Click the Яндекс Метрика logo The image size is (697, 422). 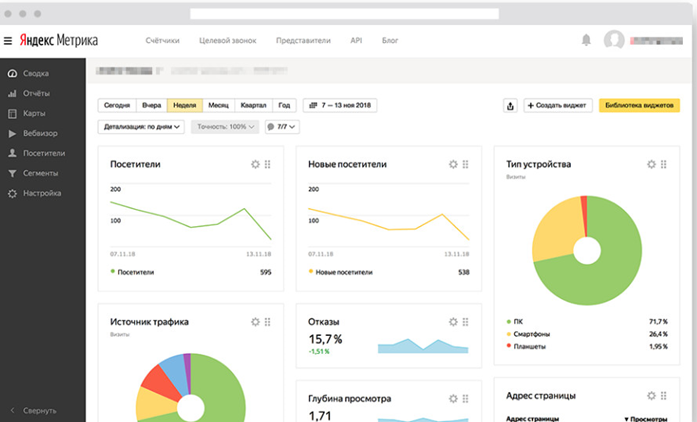(x=58, y=40)
